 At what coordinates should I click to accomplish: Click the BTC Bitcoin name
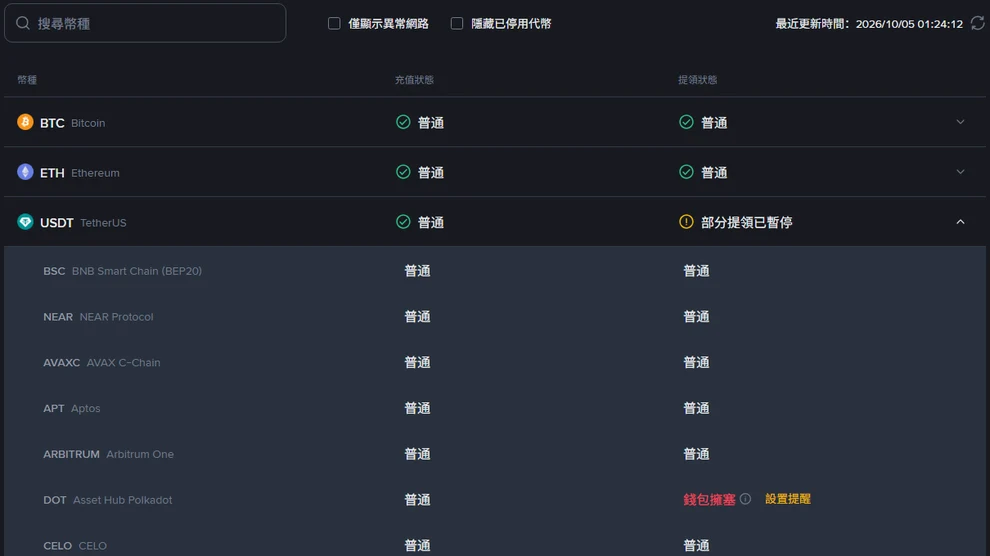[73, 122]
